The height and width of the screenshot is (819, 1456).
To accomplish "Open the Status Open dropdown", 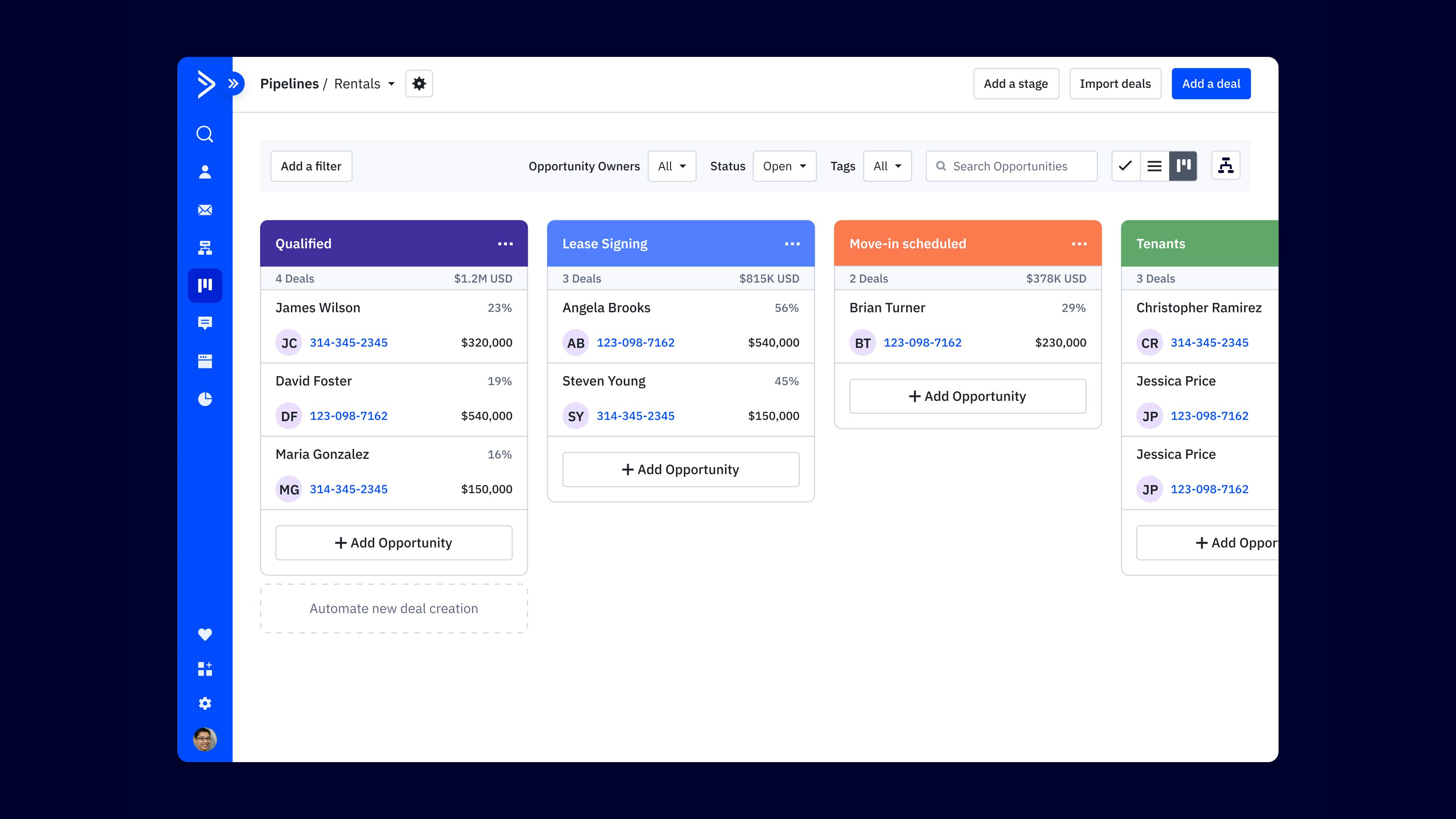I will (784, 166).
